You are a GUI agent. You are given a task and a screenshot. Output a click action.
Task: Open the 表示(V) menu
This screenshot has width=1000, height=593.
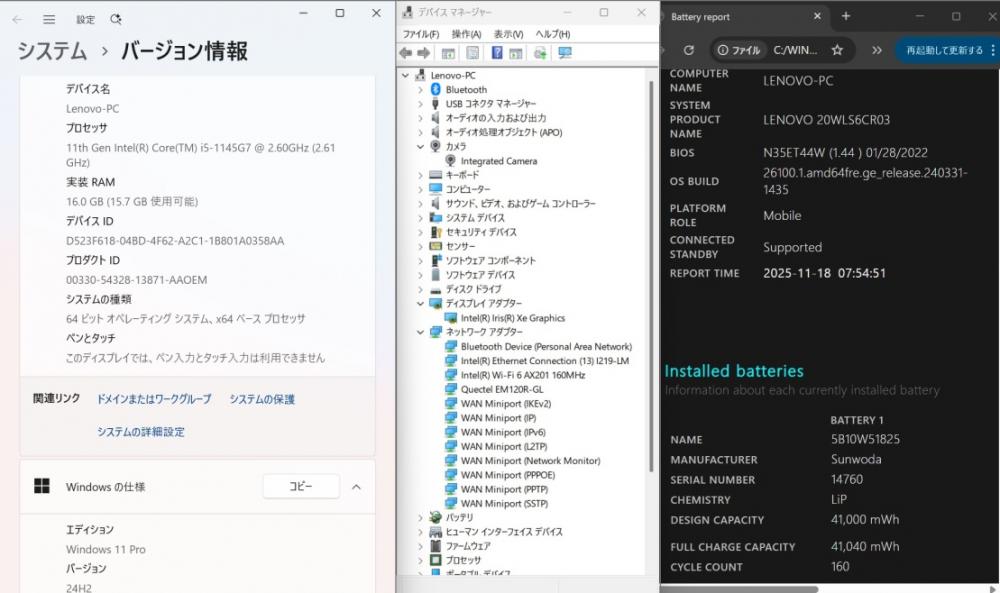[x=508, y=33]
